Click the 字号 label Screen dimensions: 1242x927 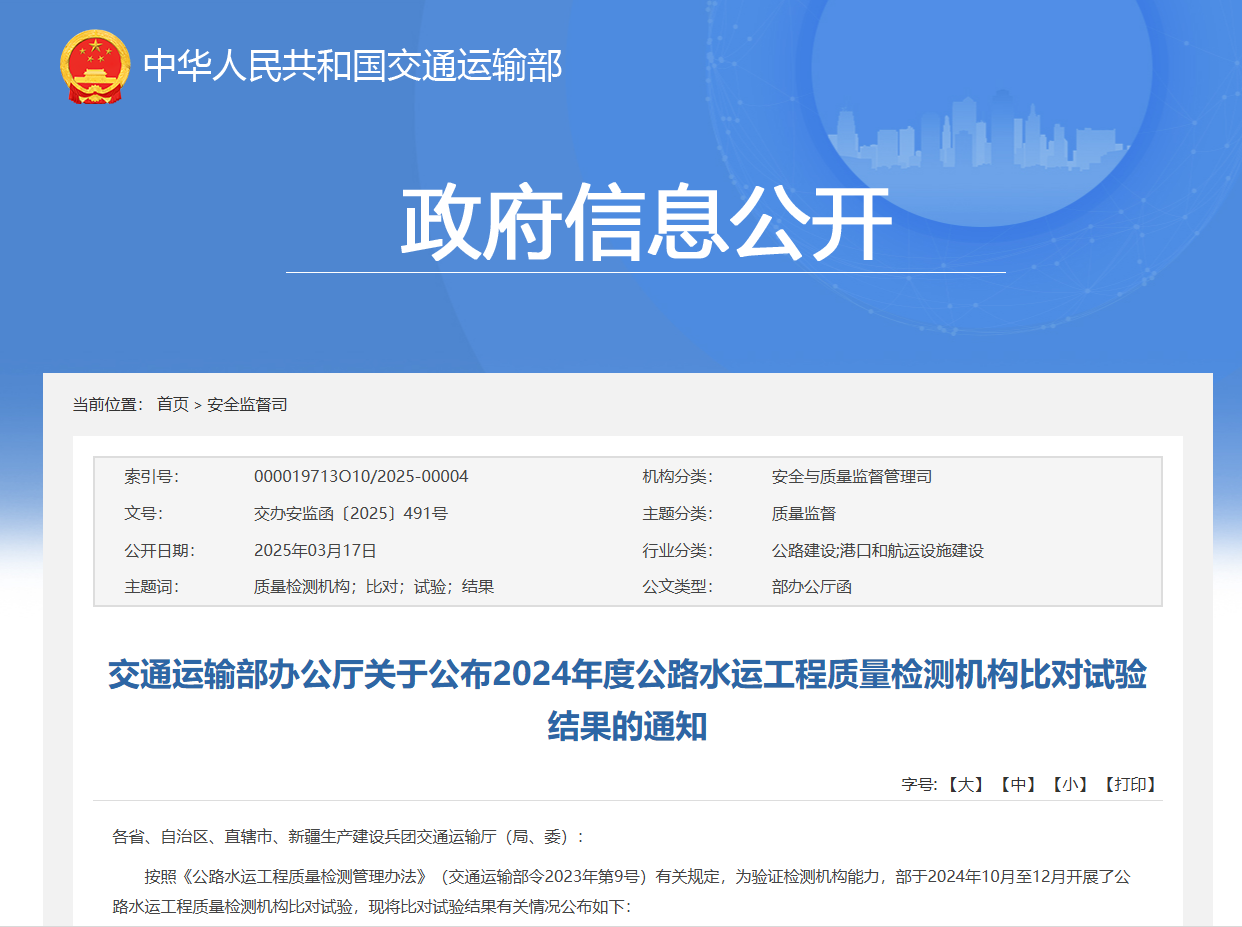[x=919, y=784]
